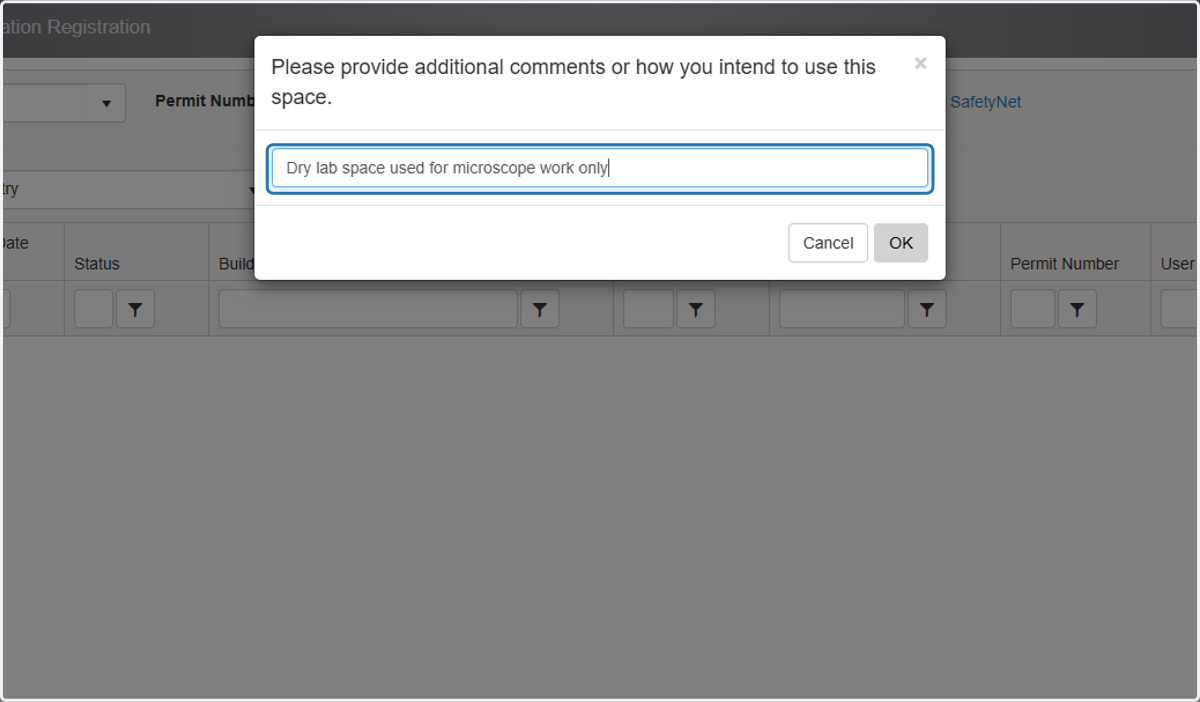Click the Building column filter icon
The height and width of the screenshot is (702, 1200).
pos(540,310)
